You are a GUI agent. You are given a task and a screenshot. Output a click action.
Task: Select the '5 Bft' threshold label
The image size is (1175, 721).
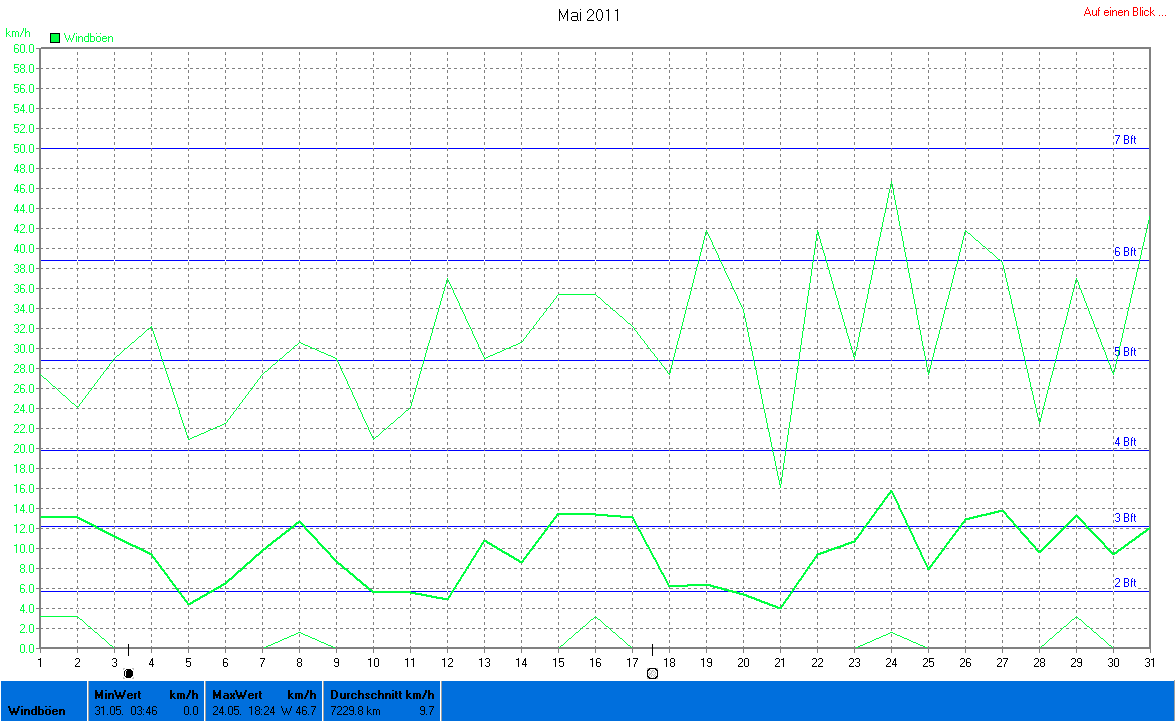pyautogui.click(x=1125, y=352)
